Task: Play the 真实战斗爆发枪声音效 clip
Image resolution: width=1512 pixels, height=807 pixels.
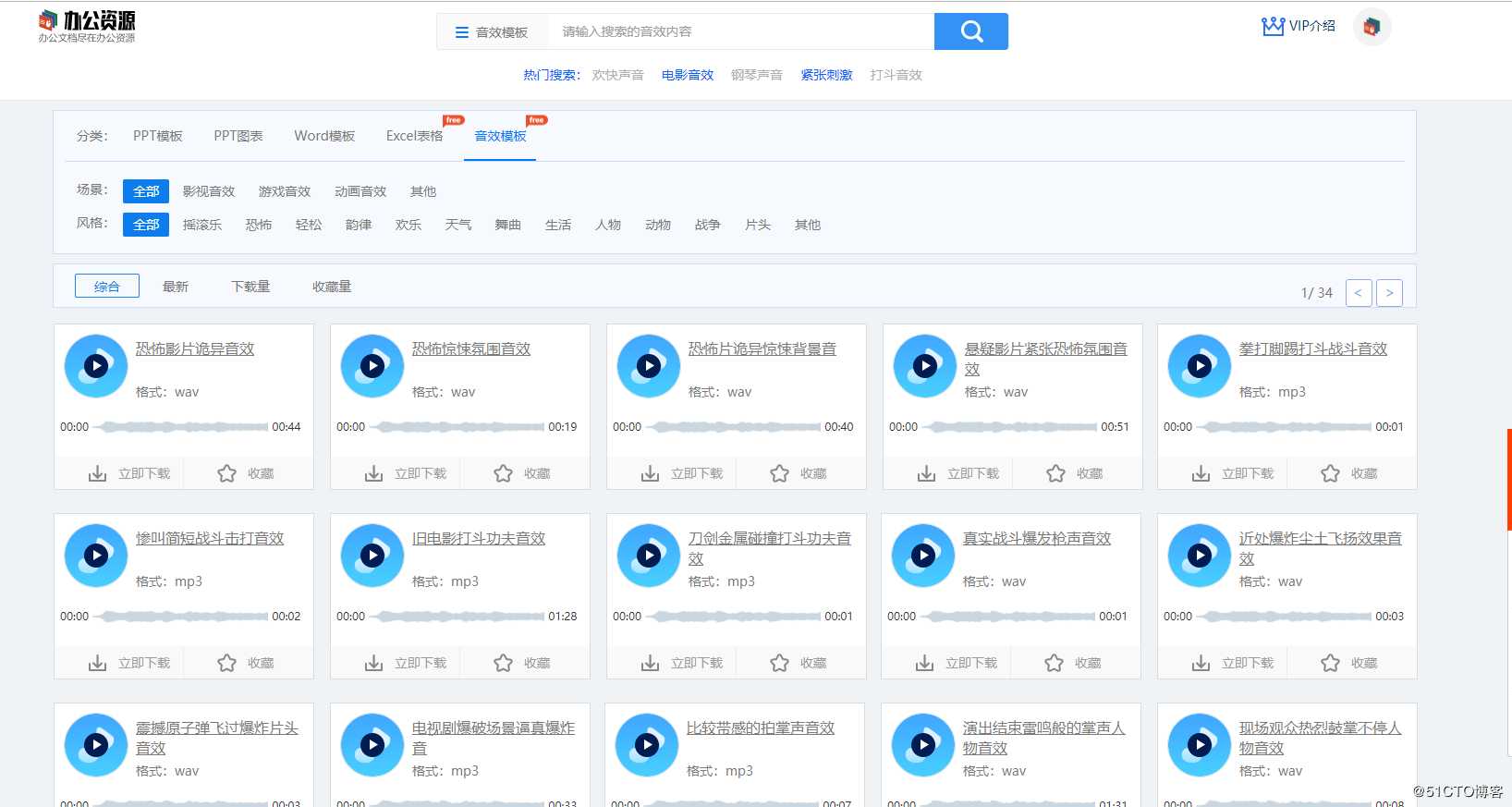Action: point(923,556)
